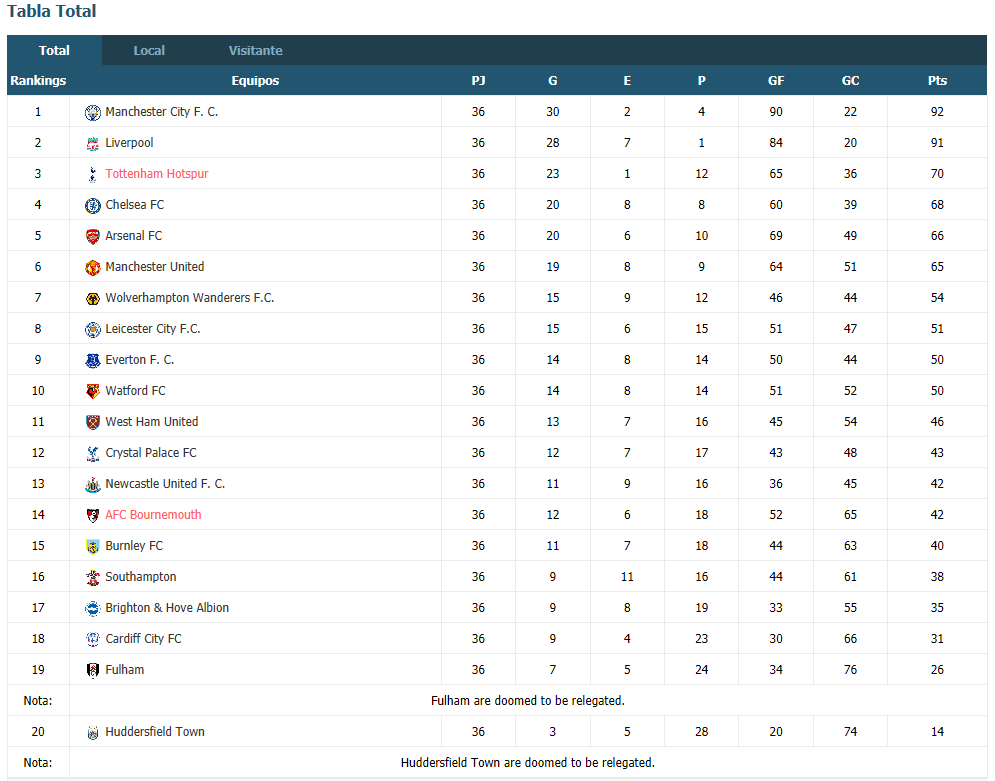Click Manchester City's 90 goals scored value

click(x=776, y=112)
